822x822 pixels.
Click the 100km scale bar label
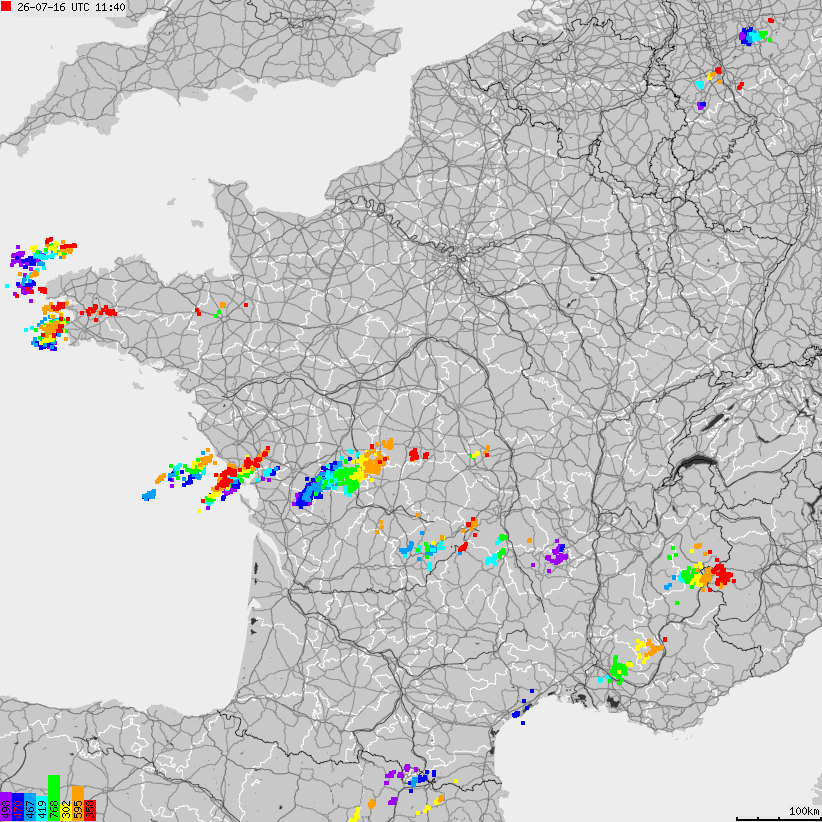[x=804, y=811]
